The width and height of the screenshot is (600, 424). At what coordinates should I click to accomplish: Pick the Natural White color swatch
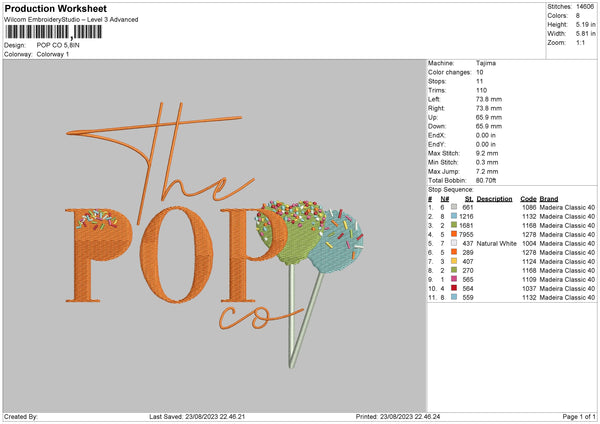tap(455, 243)
